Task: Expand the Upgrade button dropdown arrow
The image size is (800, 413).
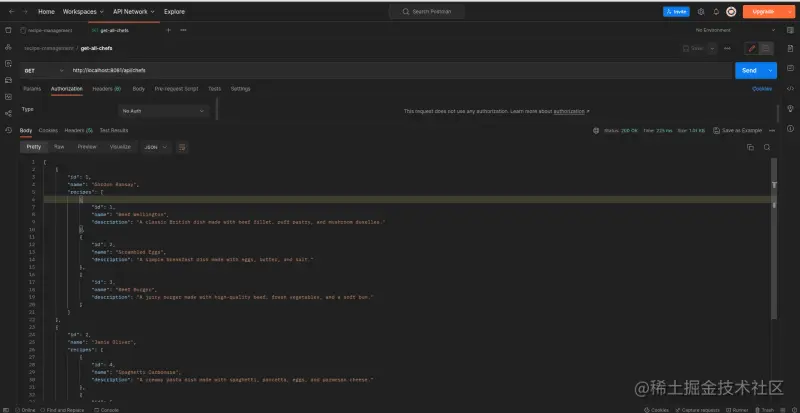Action: [x=790, y=12]
